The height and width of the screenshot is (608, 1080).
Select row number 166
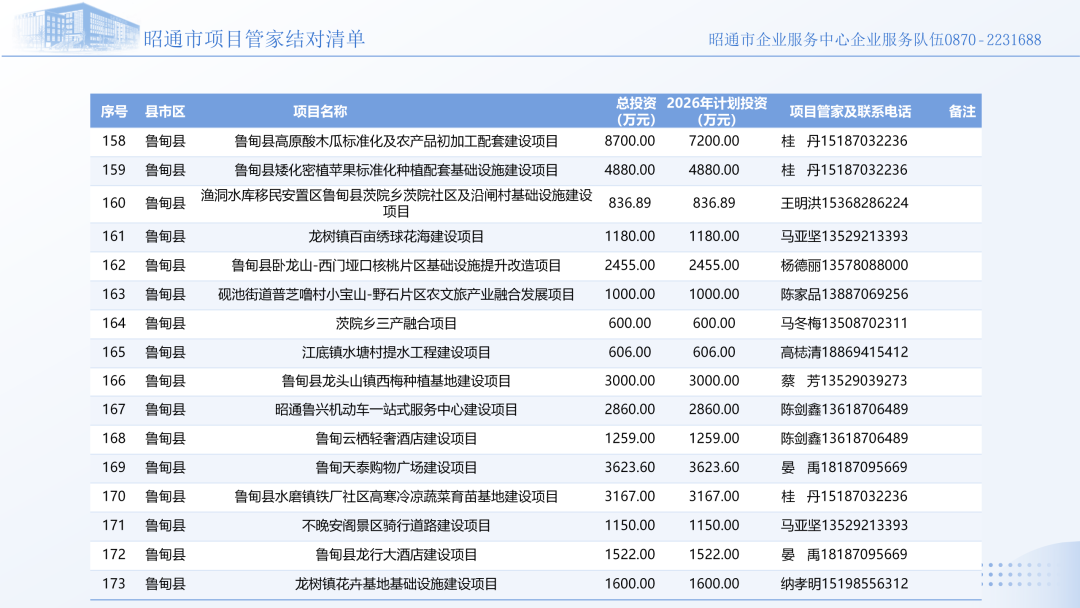click(114, 381)
